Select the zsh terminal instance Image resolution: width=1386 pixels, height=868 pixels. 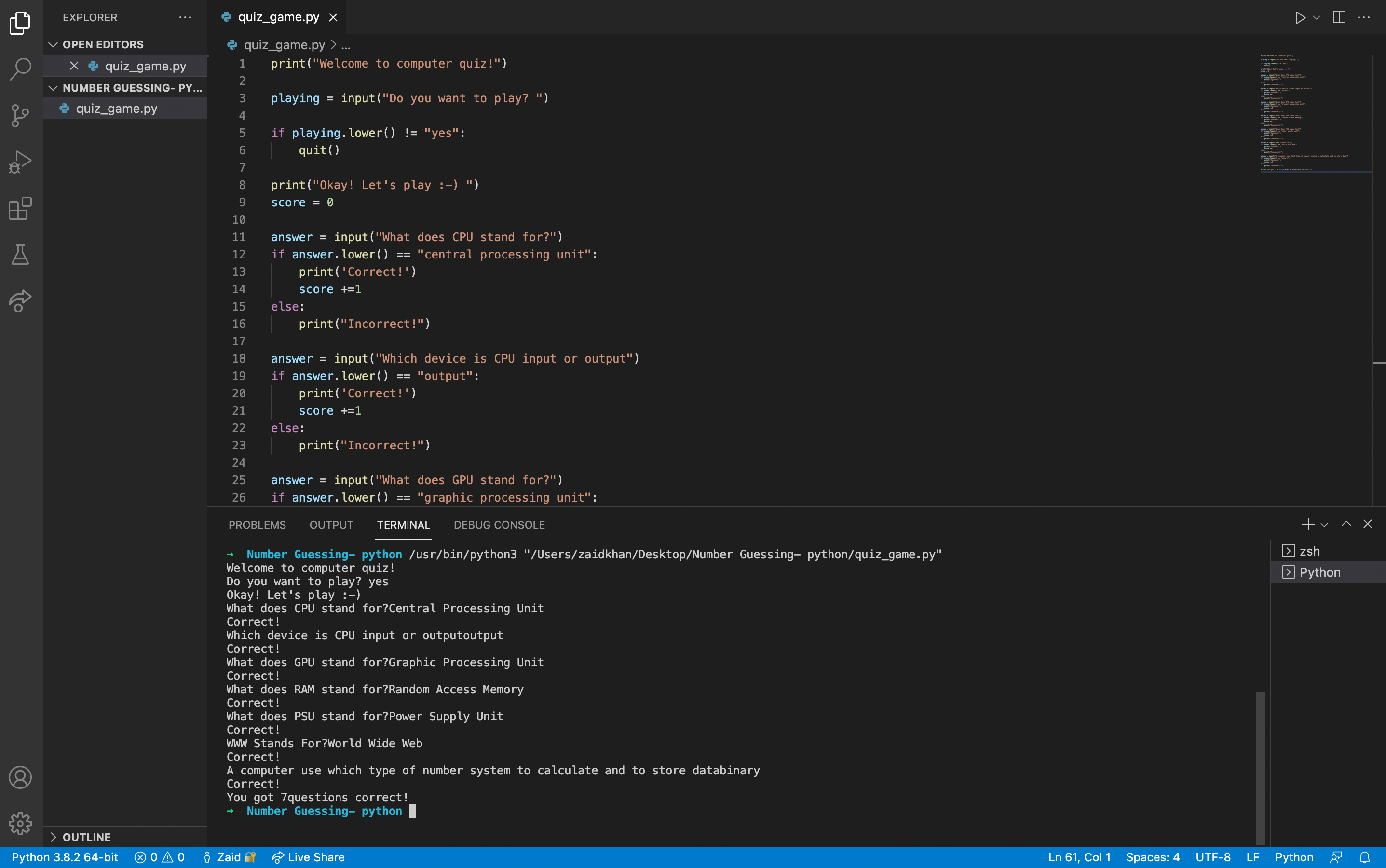coord(1309,551)
